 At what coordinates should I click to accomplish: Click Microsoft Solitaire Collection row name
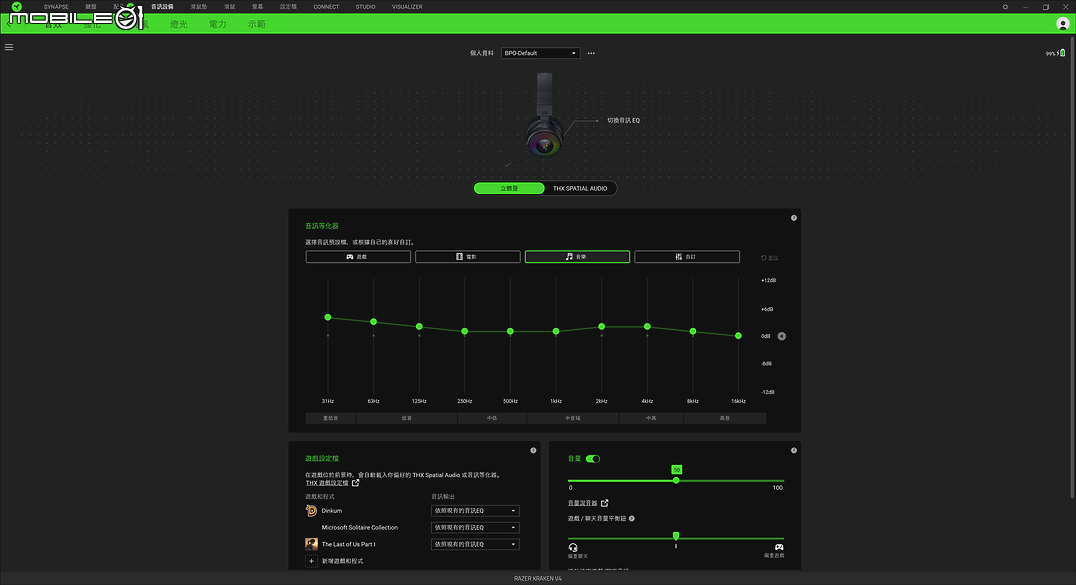(360, 527)
